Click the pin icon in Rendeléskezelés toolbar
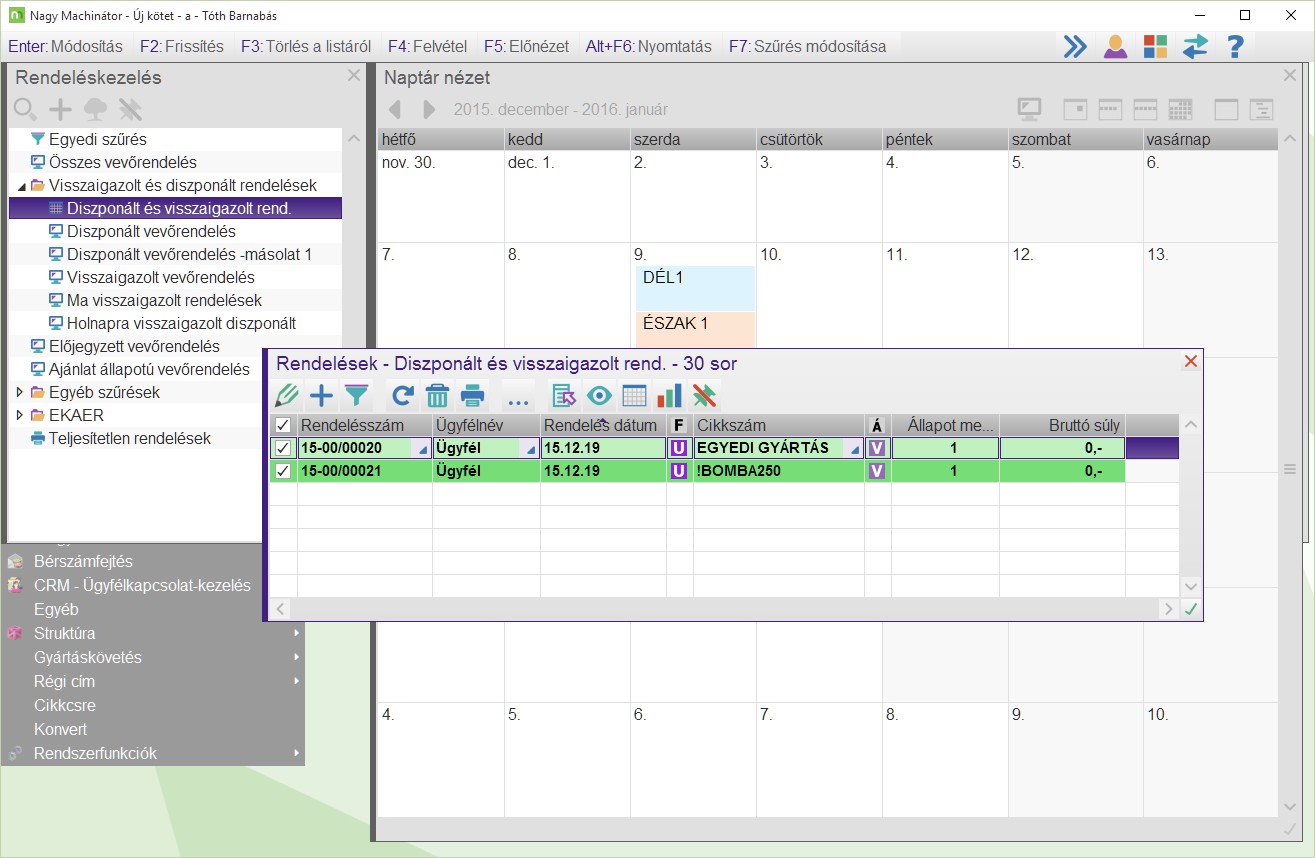Image resolution: width=1315 pixels, height=858 pixels. 130,110
